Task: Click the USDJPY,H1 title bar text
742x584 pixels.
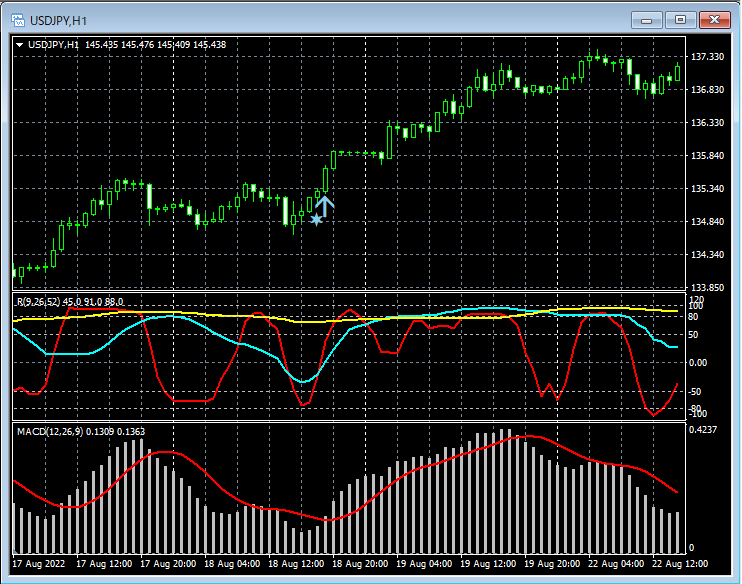Action: pyautogui.click(x=57, y=19)
